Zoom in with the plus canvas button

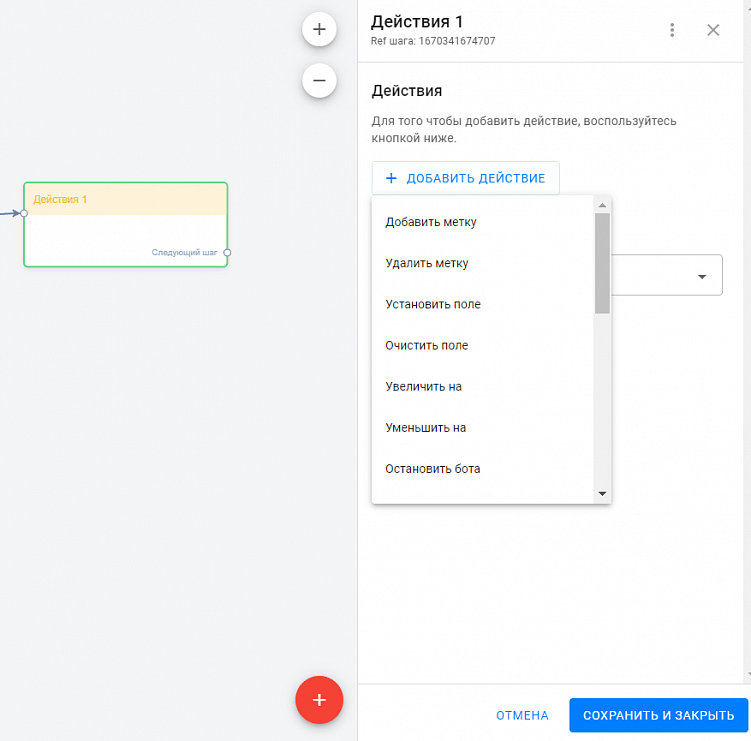point(319,29)
